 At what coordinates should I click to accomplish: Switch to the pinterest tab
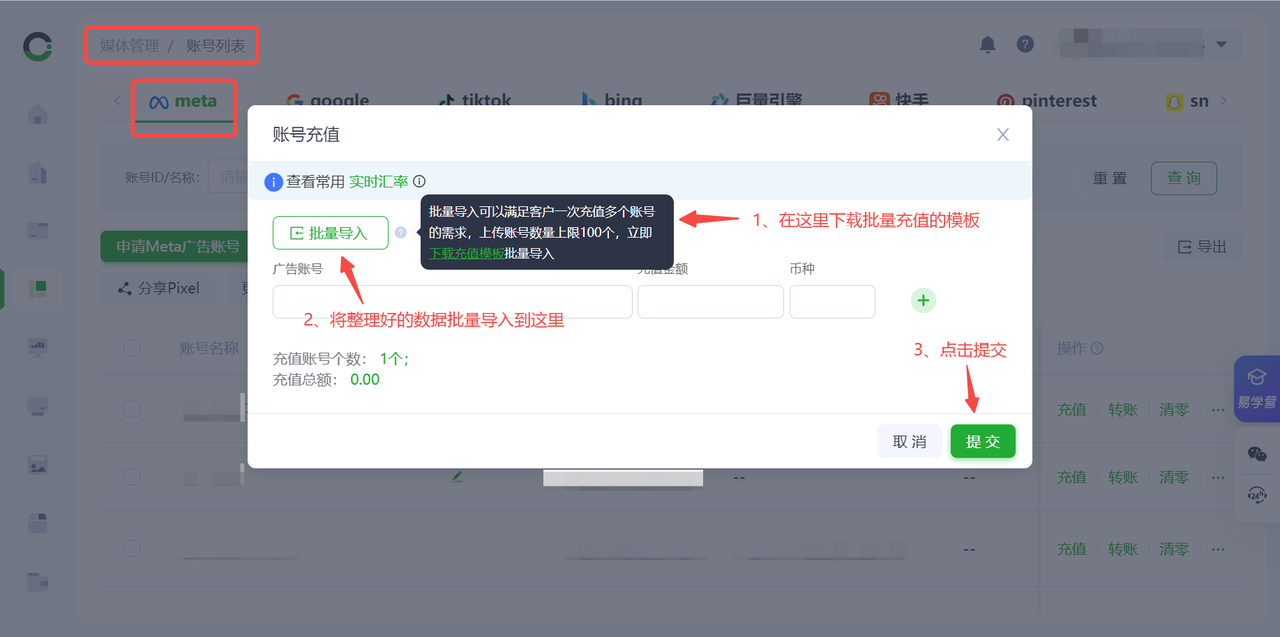(x=1046, y=101)
